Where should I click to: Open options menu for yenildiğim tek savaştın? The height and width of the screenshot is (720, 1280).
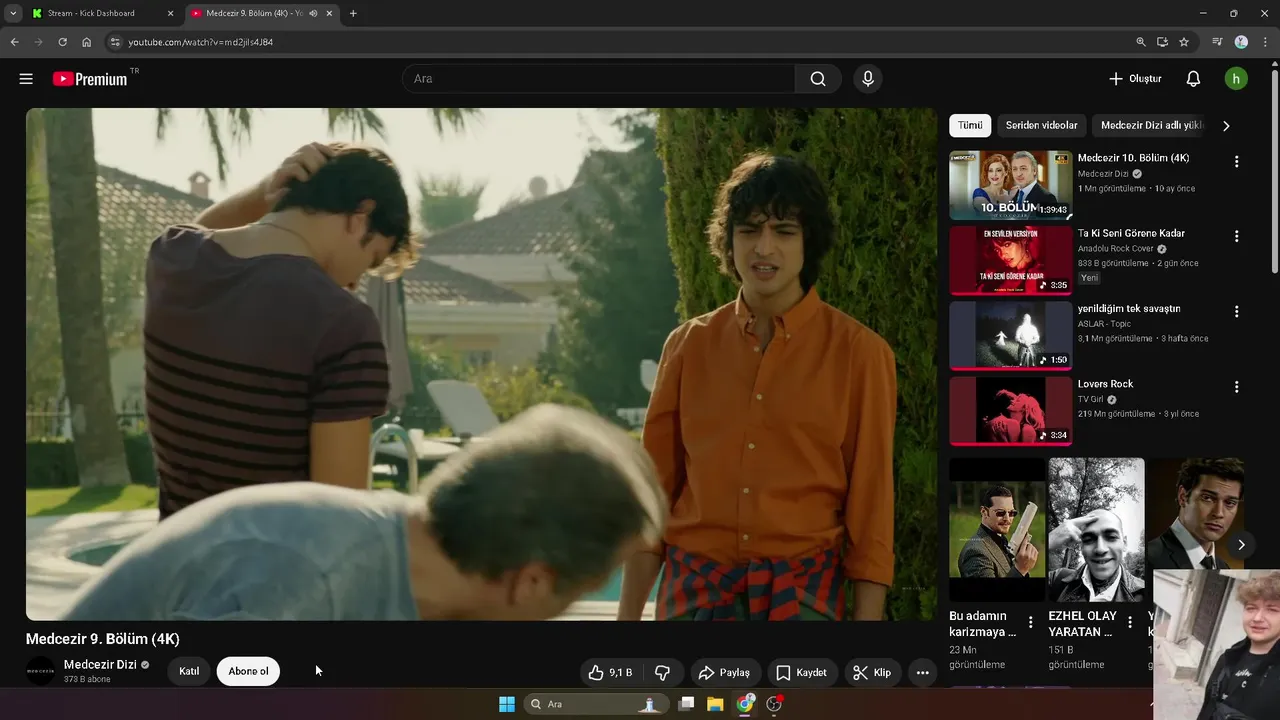coord(1236,312)
